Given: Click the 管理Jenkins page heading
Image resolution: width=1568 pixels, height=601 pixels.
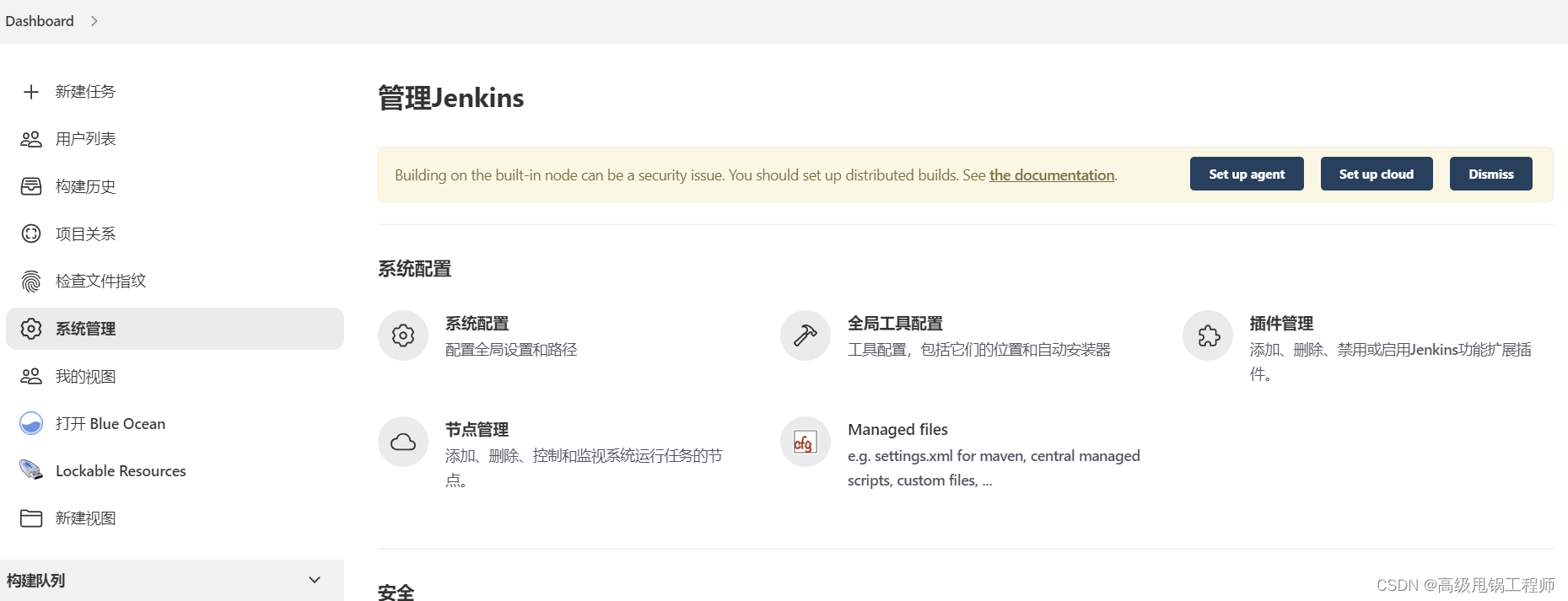Looking at the screenshot, I should click(451, 98).
